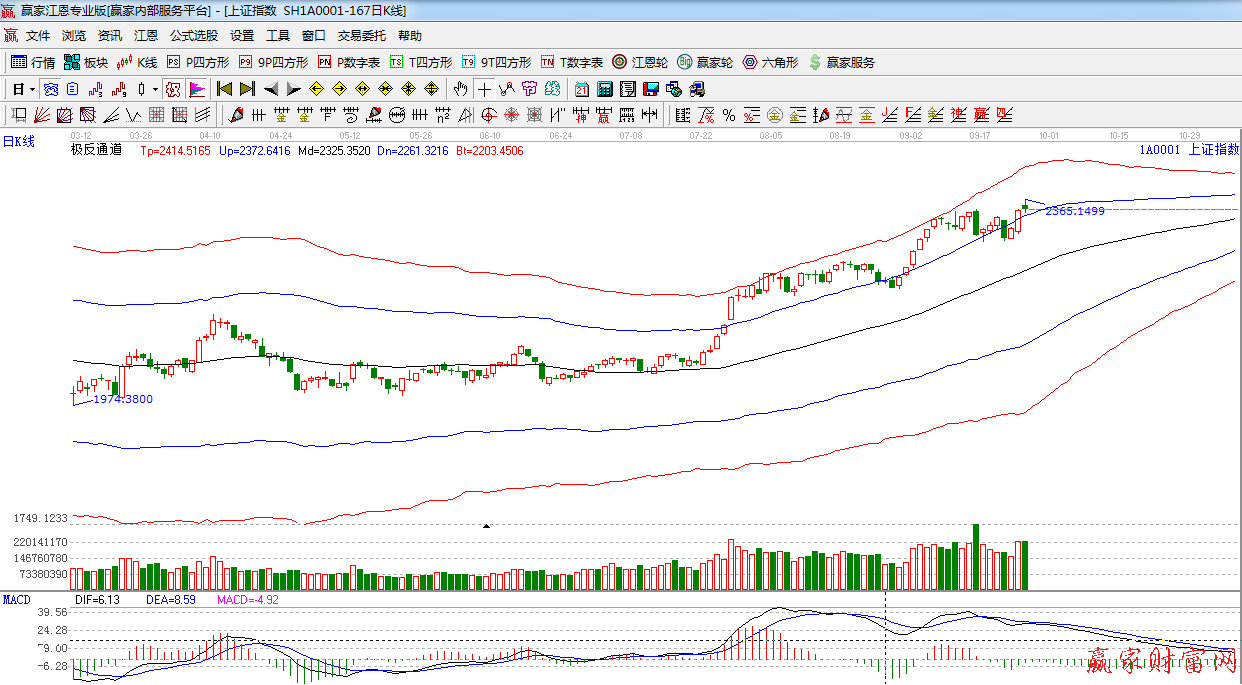Toggle the pressed 权 adjustment button
1242x685 pixels.
click(x=173, y=89)
